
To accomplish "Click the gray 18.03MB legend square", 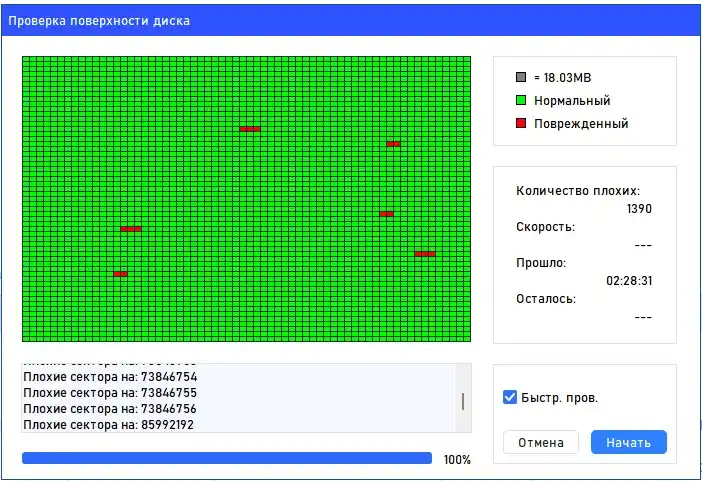I will coord(521,77).
